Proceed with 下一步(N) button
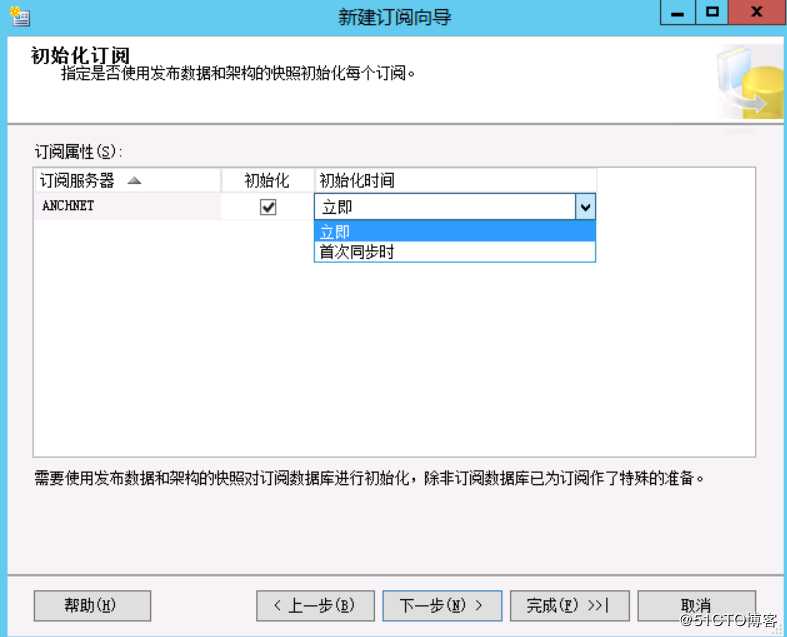 (442, 605)
